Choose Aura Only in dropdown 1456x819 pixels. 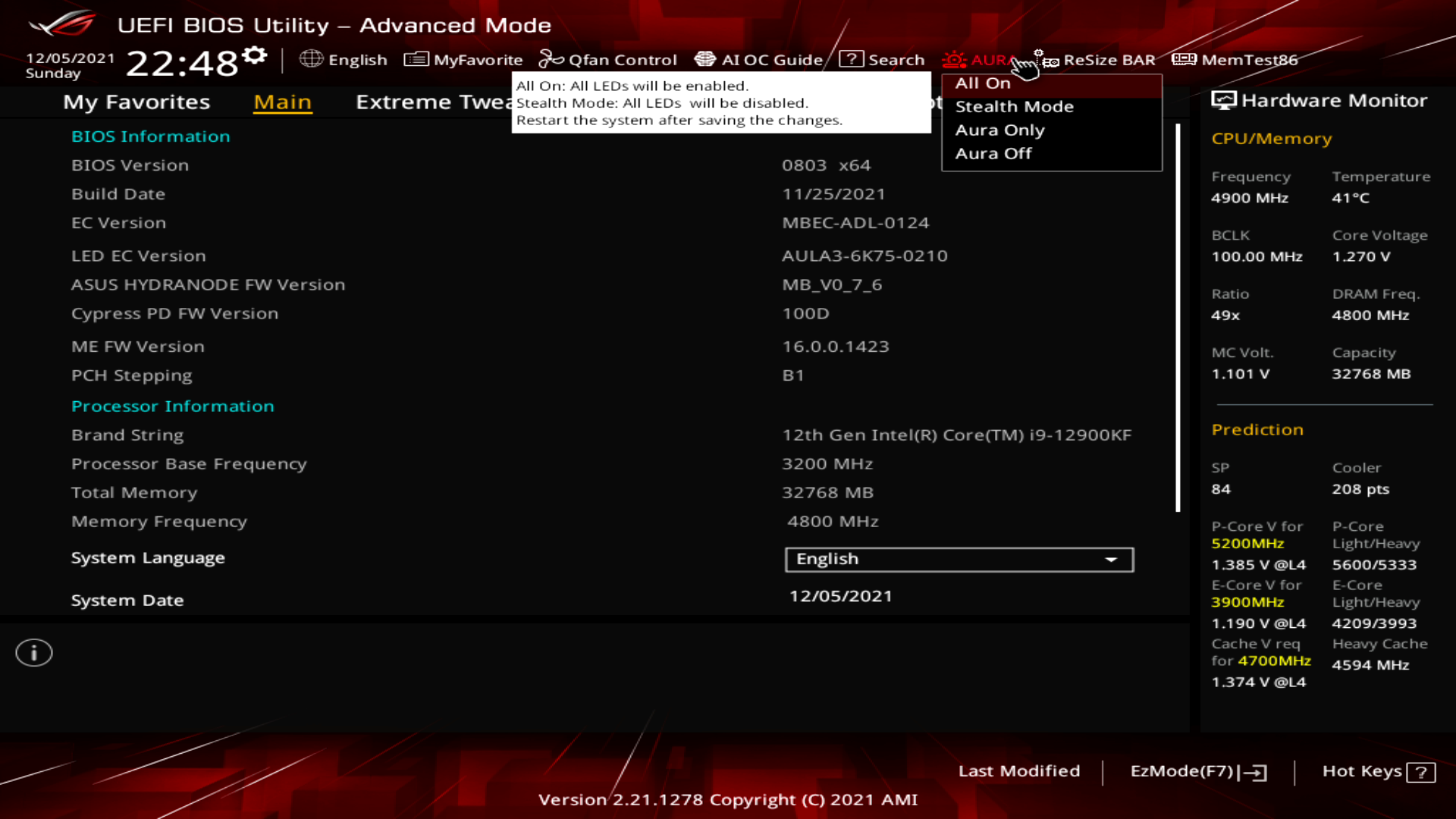[999, 130]
